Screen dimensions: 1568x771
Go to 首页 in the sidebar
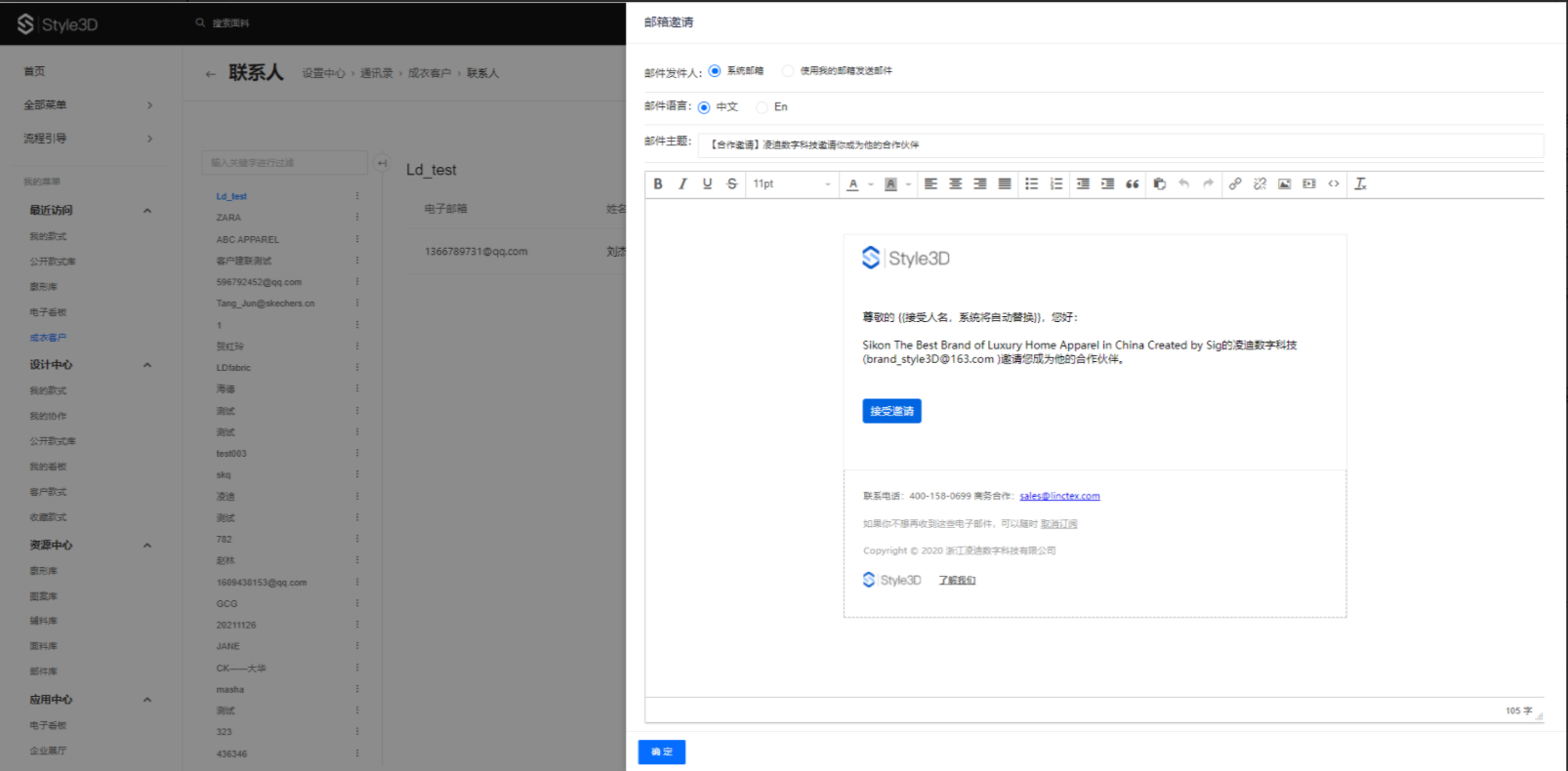point(34,71)
